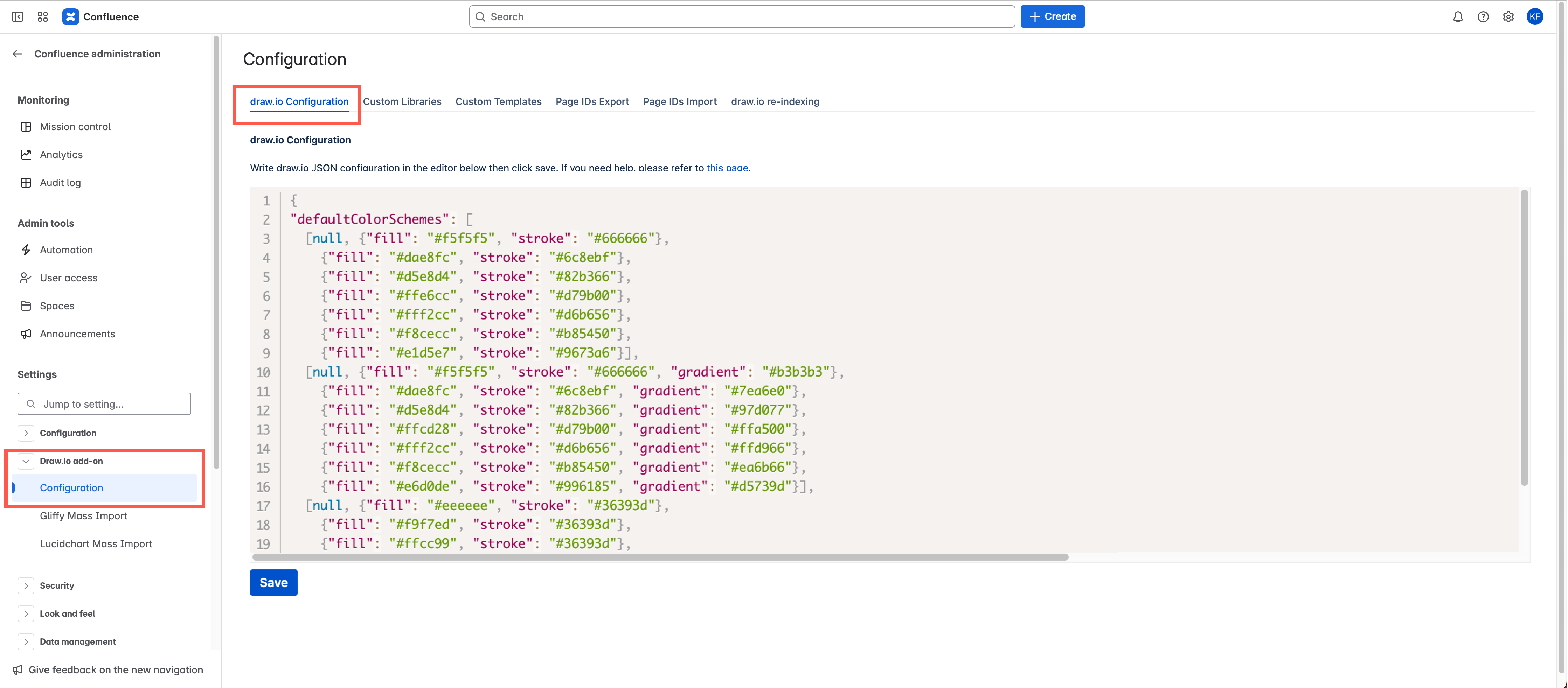Viewport: 1568px width, 688px height.
Task: Open the Announcements megaphone icon
Action: pos(26,334)
